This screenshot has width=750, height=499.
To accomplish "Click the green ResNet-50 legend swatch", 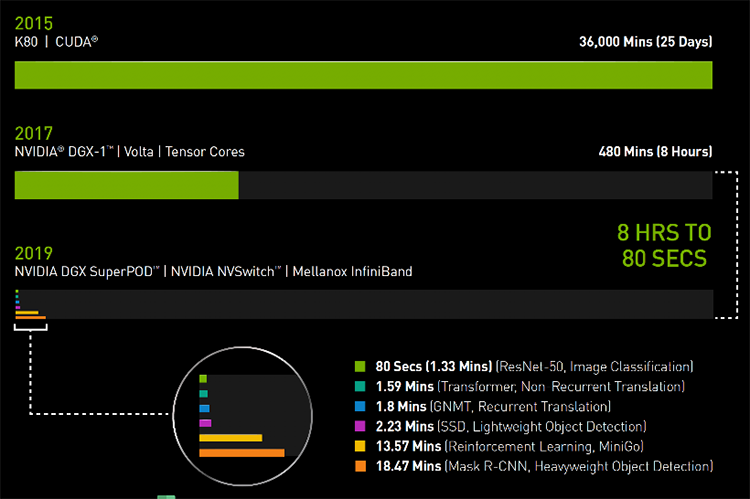I will pyautogui.click(x=360, y=366).
